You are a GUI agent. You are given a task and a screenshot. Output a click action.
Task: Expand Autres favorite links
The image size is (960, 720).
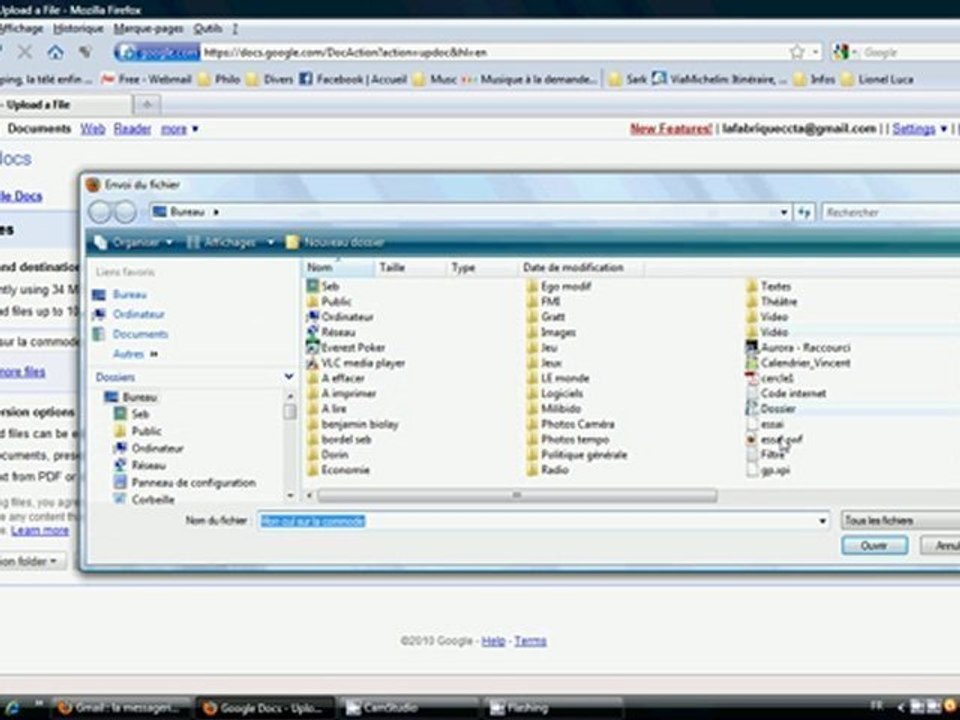[x=135, y=354]
